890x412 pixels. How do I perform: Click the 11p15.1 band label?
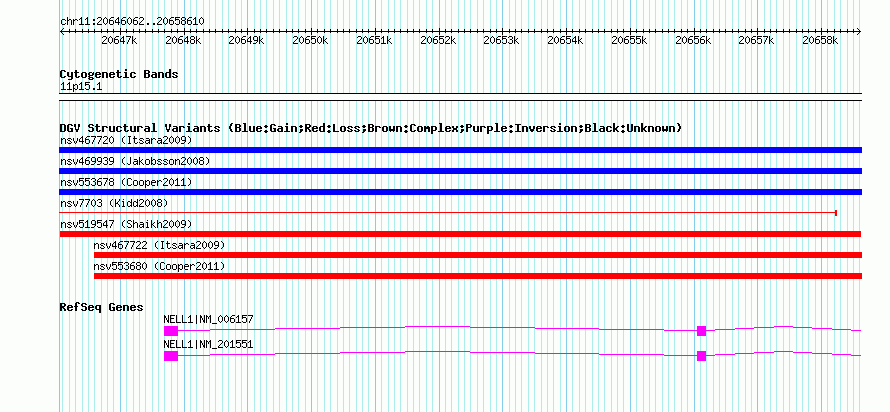click(81, 87)
